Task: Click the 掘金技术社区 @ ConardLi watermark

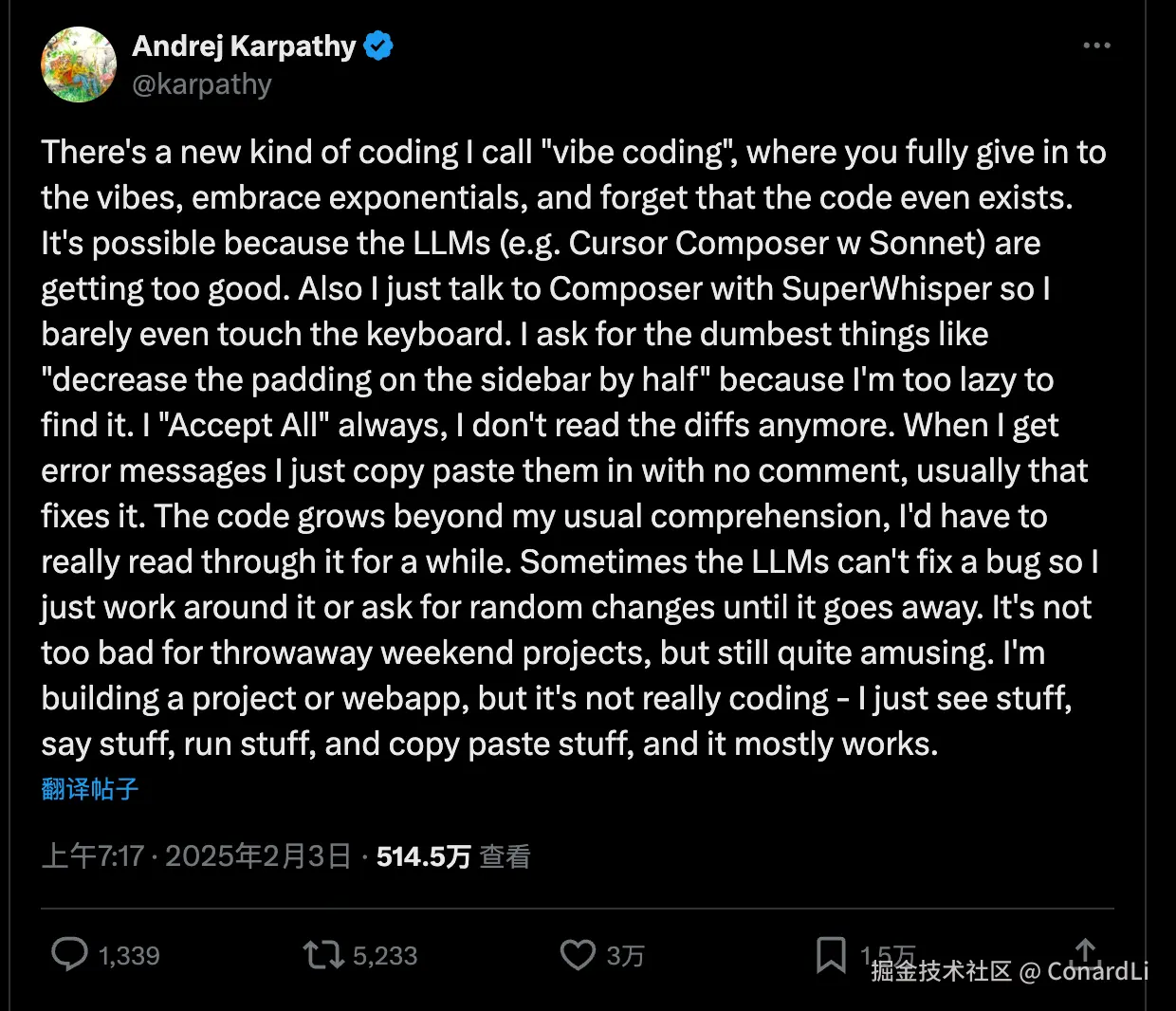Action: point(1009,971)
